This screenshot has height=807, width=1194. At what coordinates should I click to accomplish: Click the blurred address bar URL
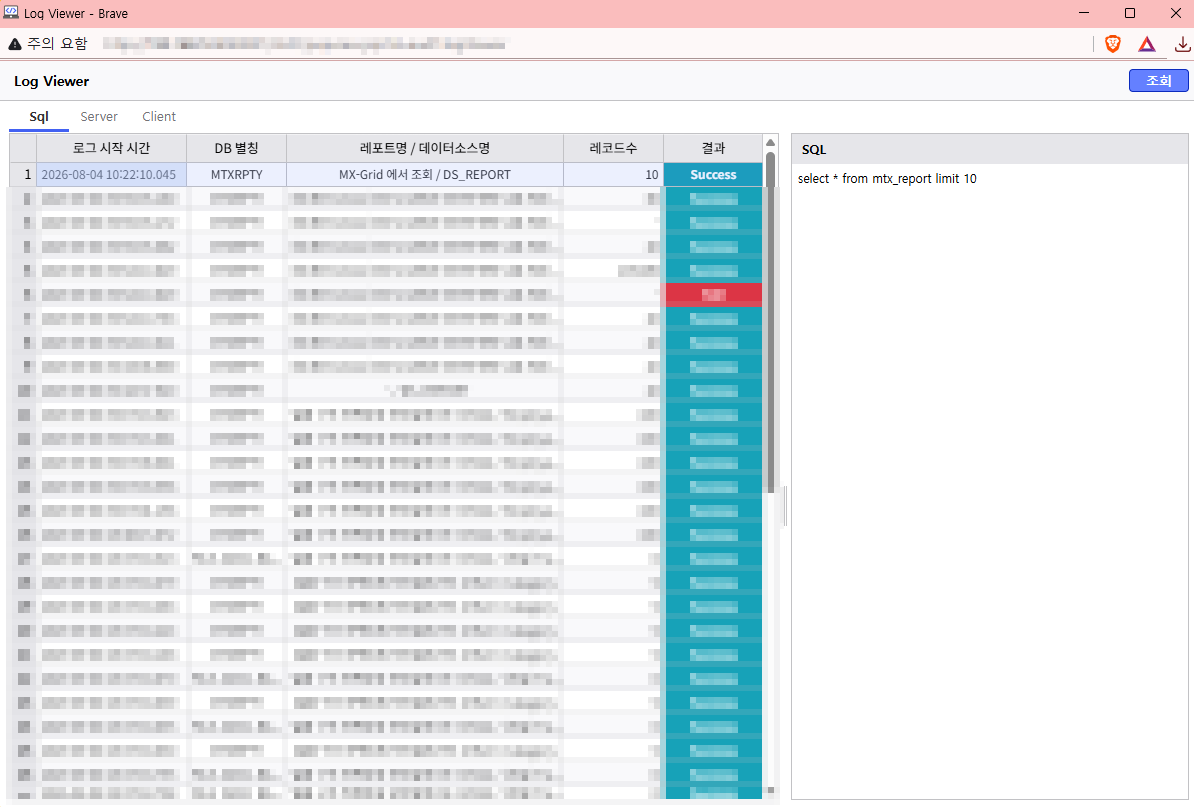click(x=305, y=44)
